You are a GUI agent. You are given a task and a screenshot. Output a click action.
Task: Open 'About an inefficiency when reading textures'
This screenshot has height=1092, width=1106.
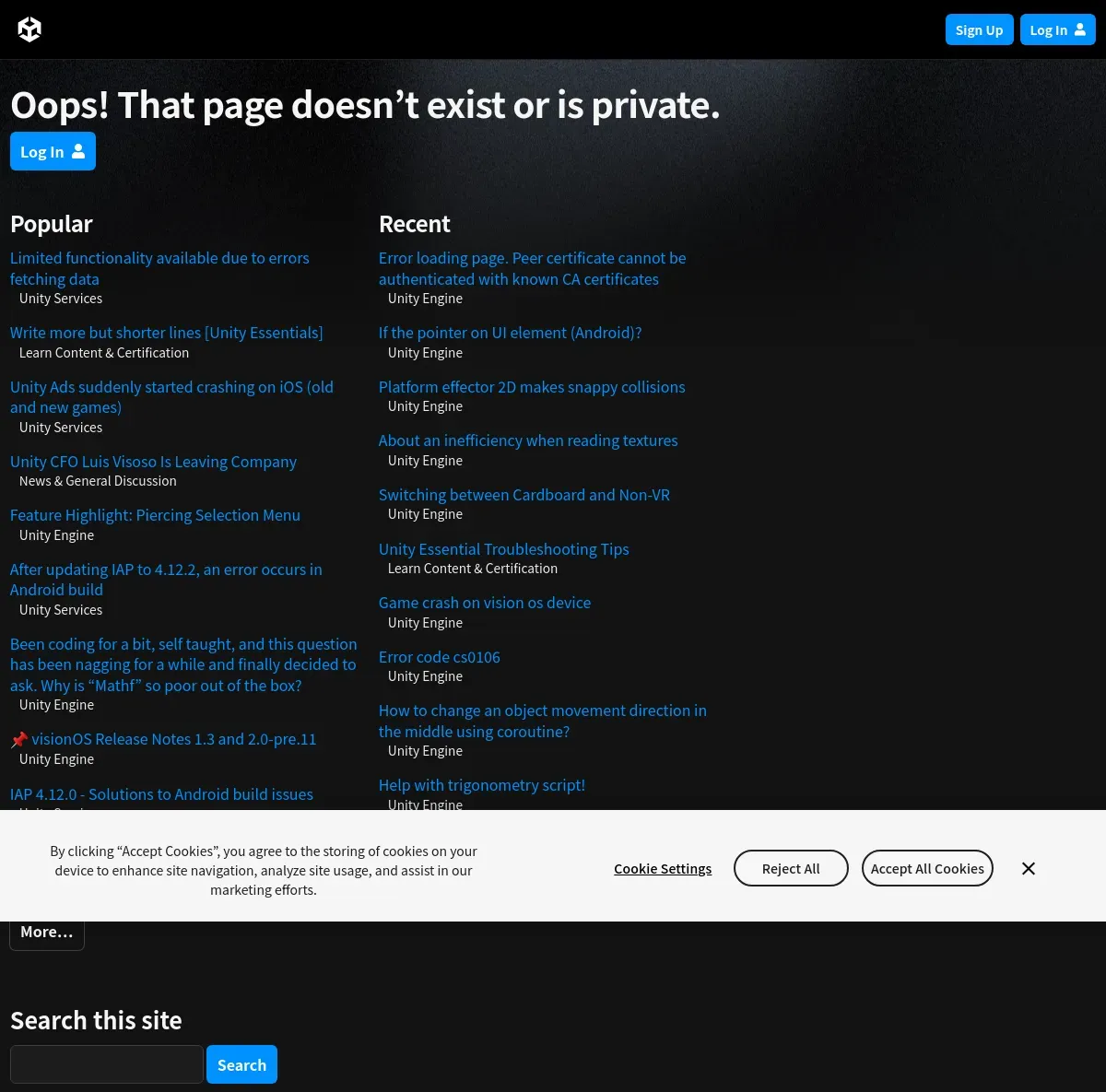[528, 440]
